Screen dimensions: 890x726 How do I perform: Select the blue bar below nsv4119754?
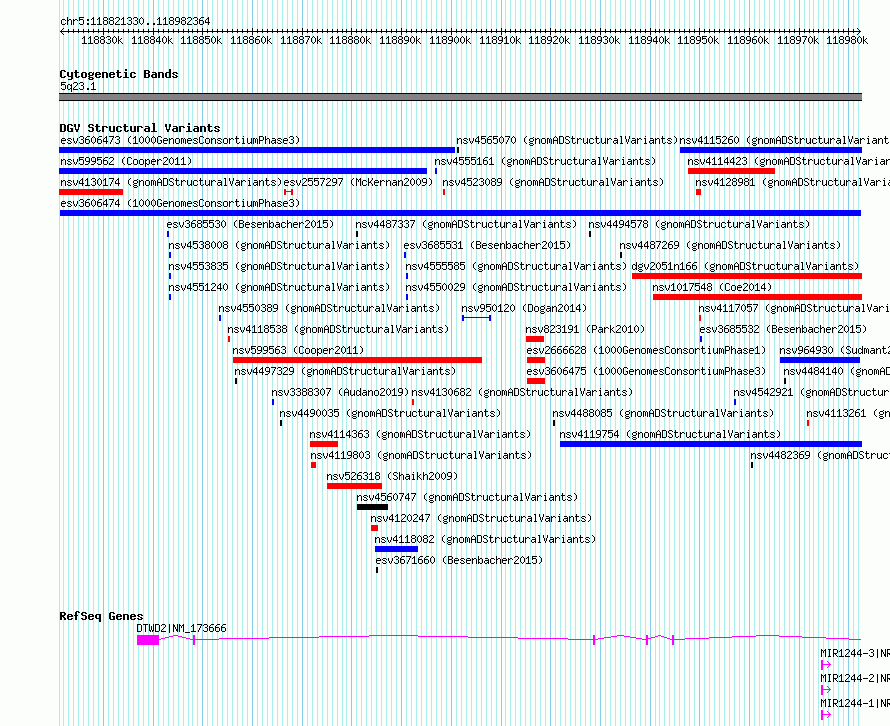711,444
